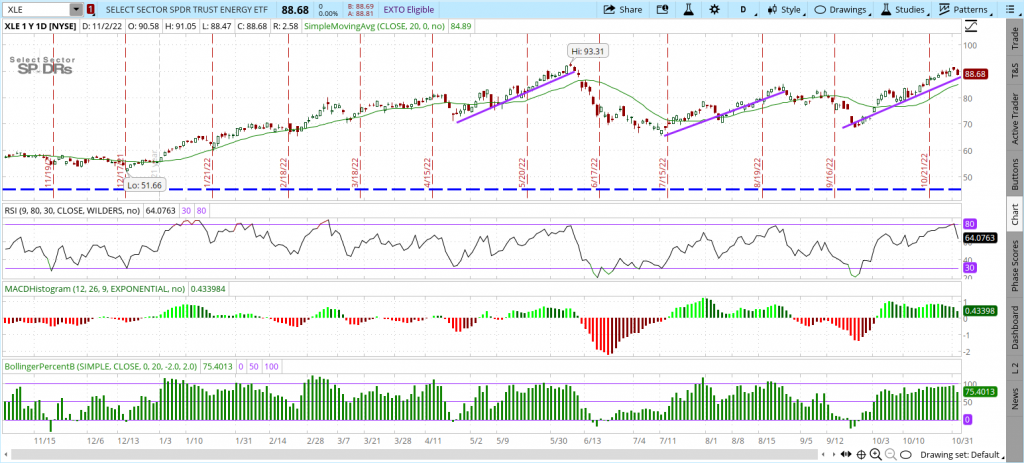Open the Studies dropdown menu
Image resolution: width=1024 pixels, height=463 pixels.
click(x=904, y=10)
